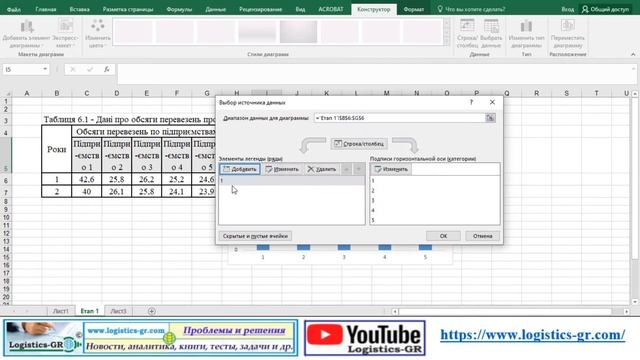Select the Етап 1 sheet tab
Viewport: 640px width, 360px height.
pyautogui.click(x=89, y=311)
